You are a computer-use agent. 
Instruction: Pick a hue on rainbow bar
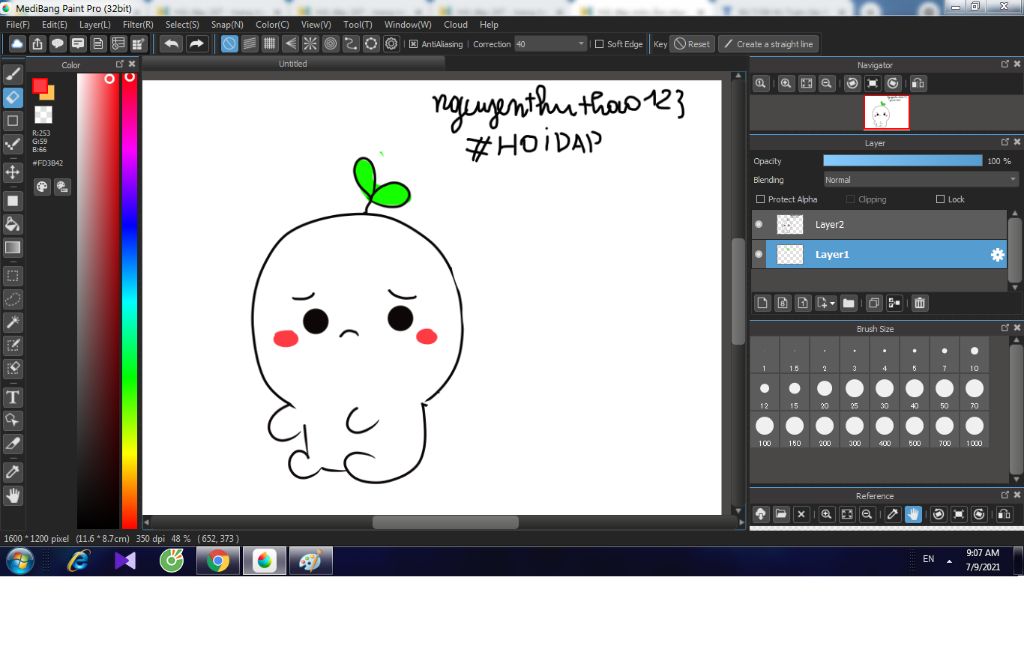tap(129, 300)
